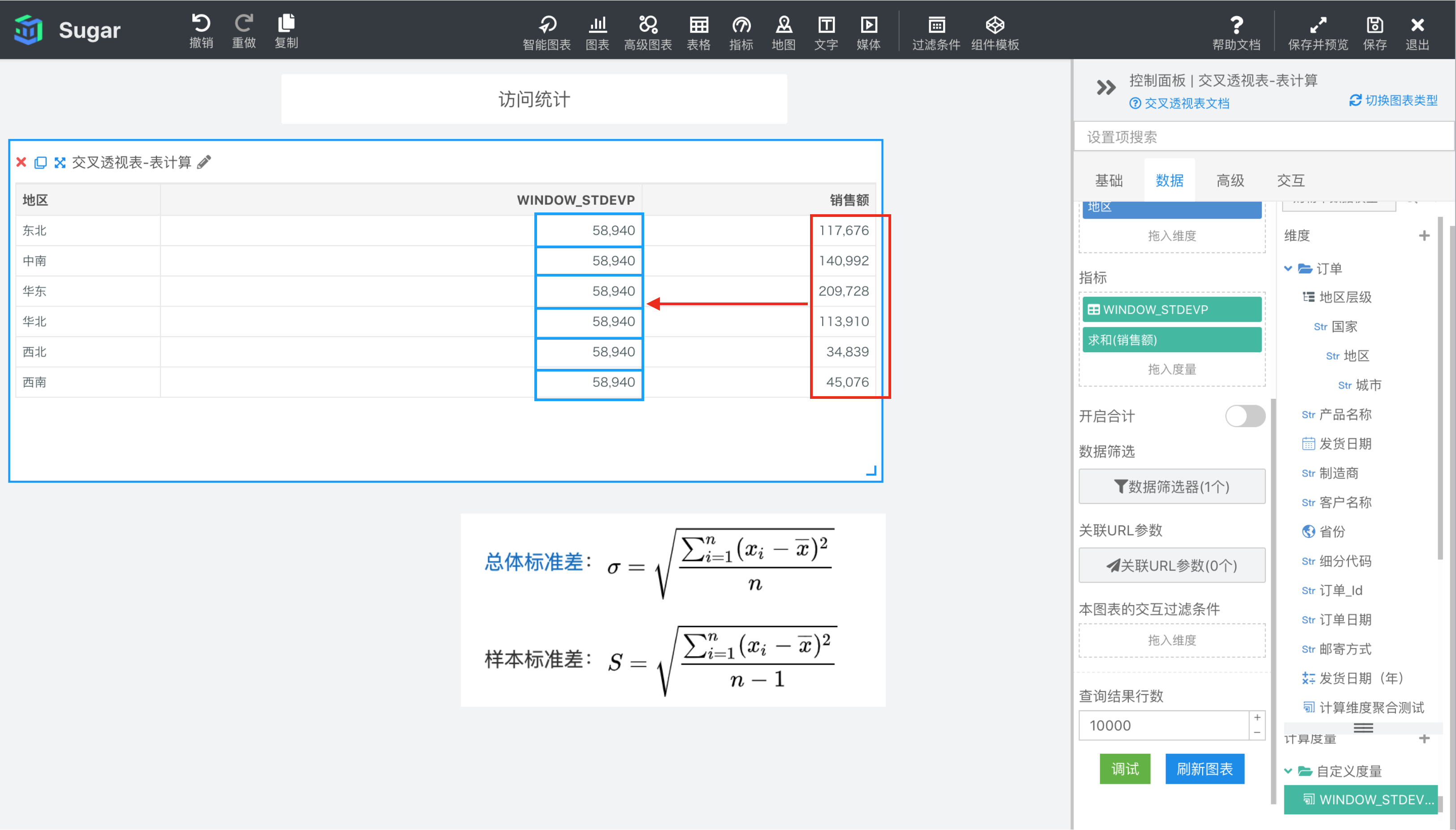Open the 帮助文档 help docs

click(x=1236, y=33)
